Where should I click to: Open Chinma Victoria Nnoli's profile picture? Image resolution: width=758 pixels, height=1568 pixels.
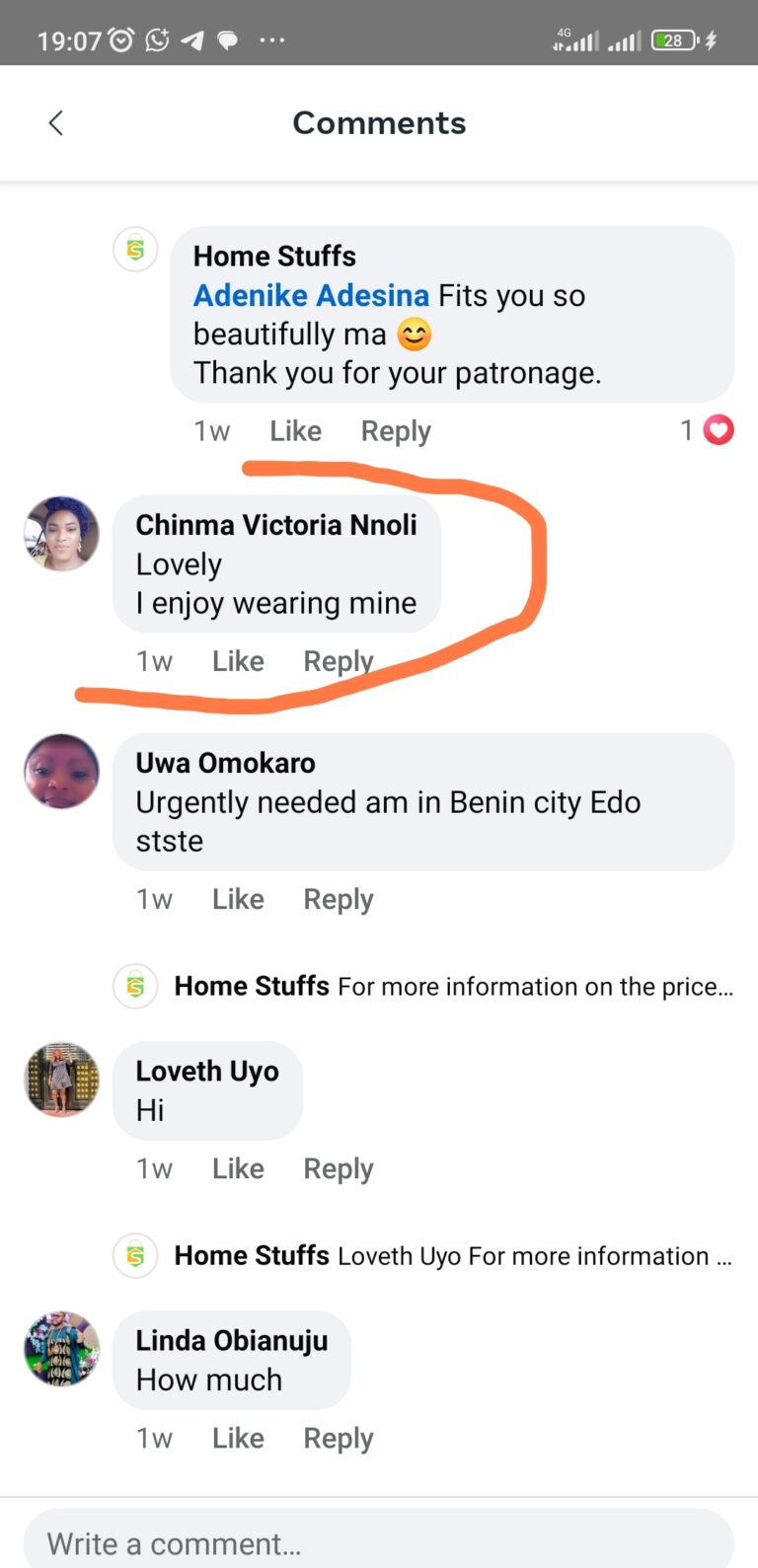pyautogui.click(x=61, y=534)
